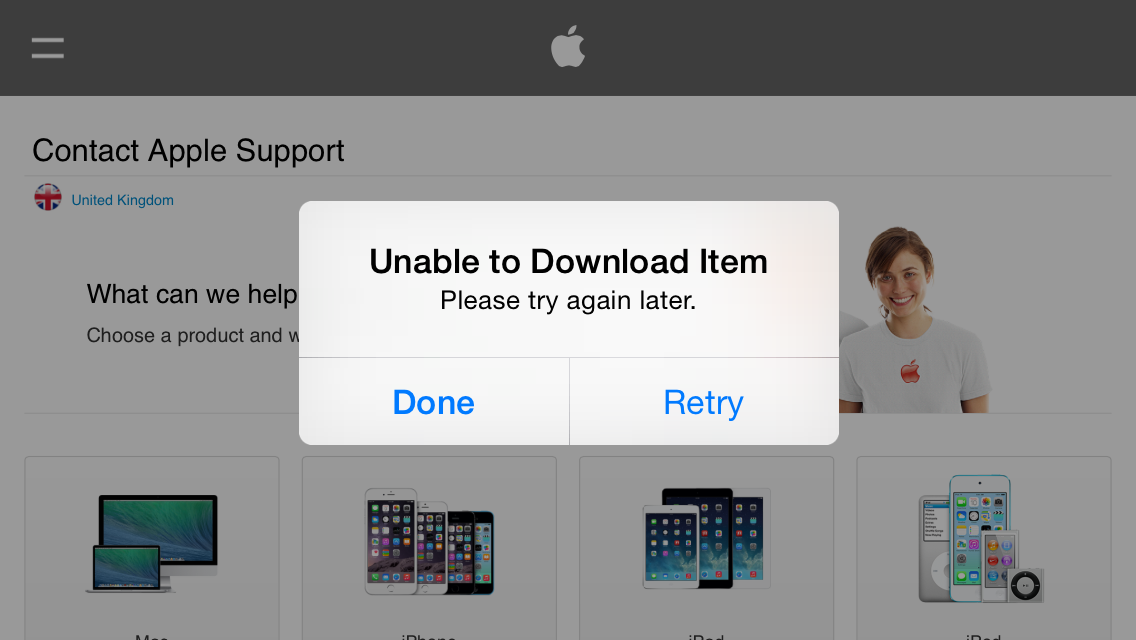
Task: Click the Contact Apple Support heading
Action: (x=188, y=151)
